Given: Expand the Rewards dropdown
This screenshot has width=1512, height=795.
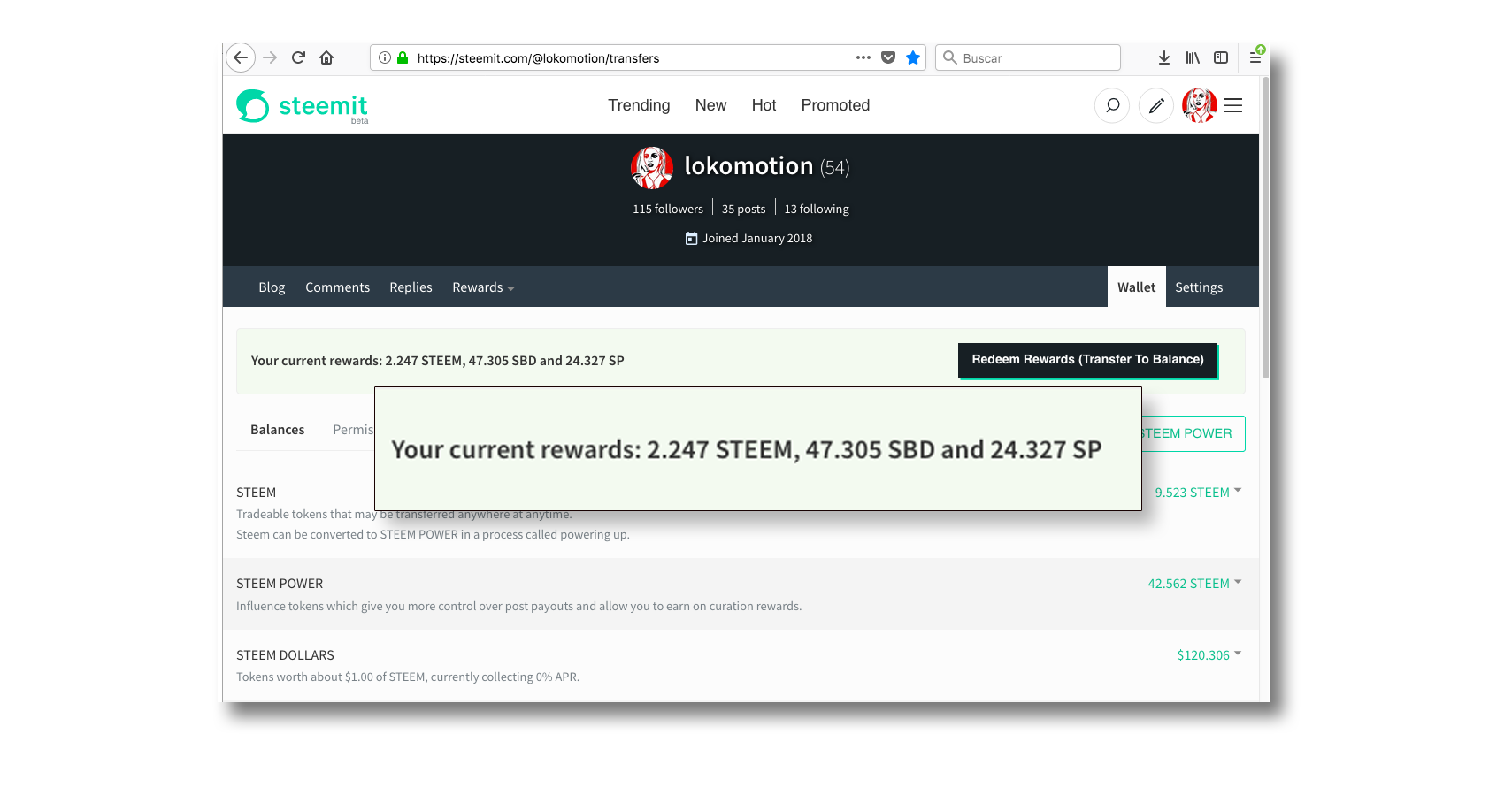Looking at the screenshot, I should 483,287.
